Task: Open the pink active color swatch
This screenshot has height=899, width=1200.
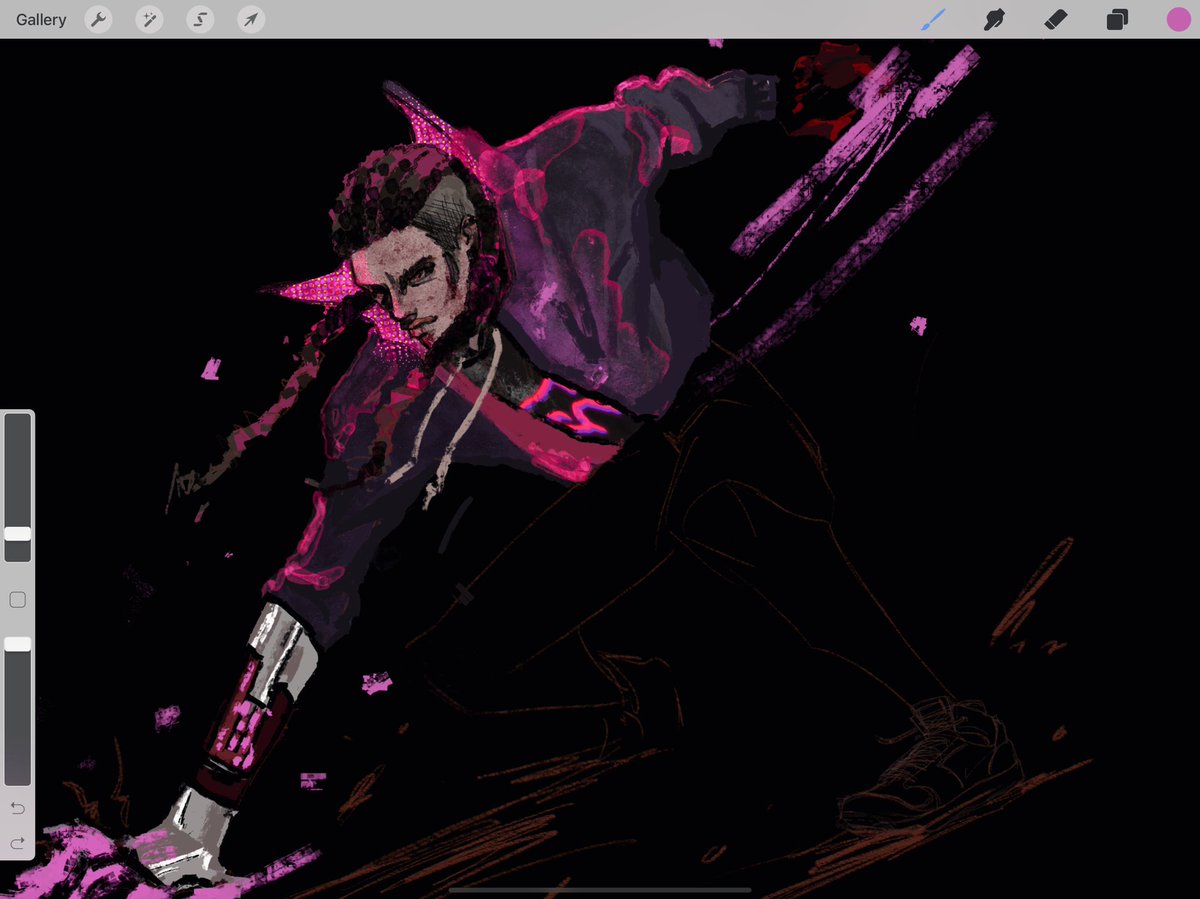Action: tap(1179, 19)
